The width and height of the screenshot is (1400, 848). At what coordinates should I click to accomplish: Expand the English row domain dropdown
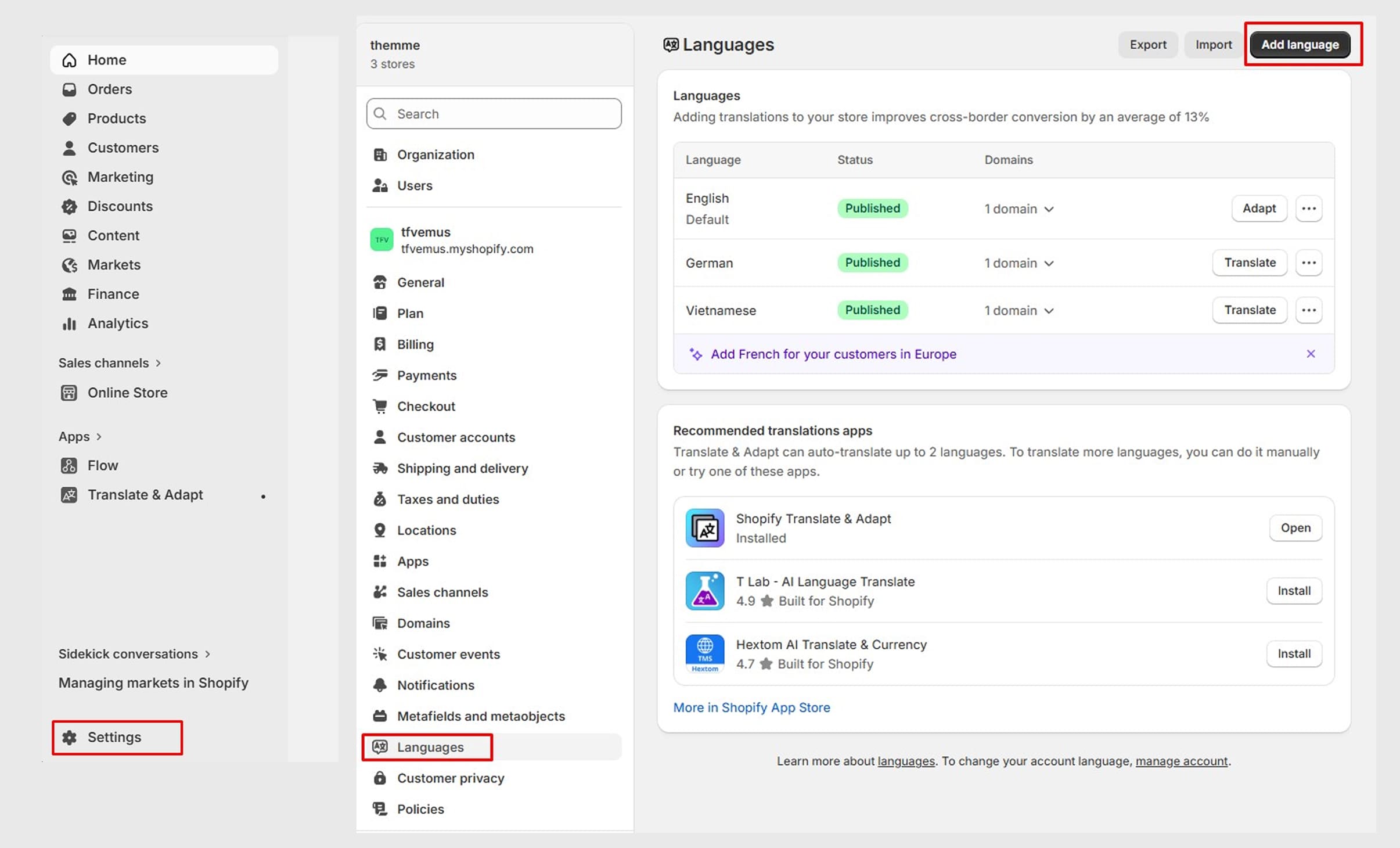pyautogui.click(x=1019, y=209)
